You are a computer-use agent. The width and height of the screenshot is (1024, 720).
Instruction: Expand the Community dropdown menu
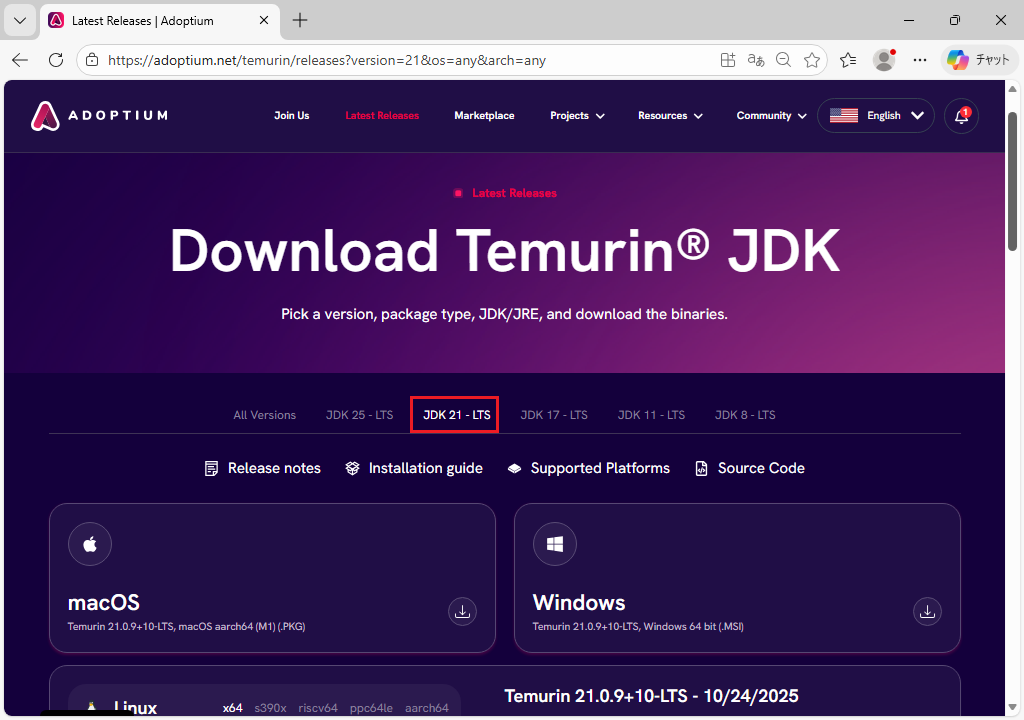point(770,116)
